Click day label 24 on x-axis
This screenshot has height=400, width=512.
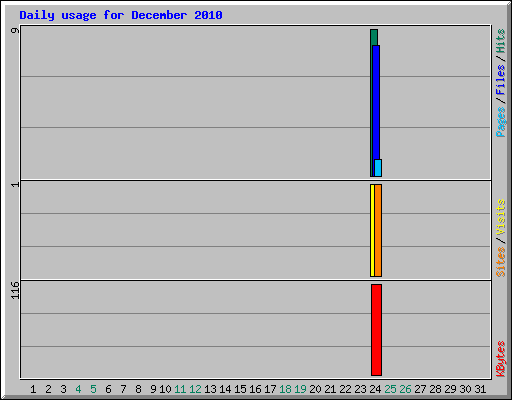pyautogui.click(x=375, y=389)
